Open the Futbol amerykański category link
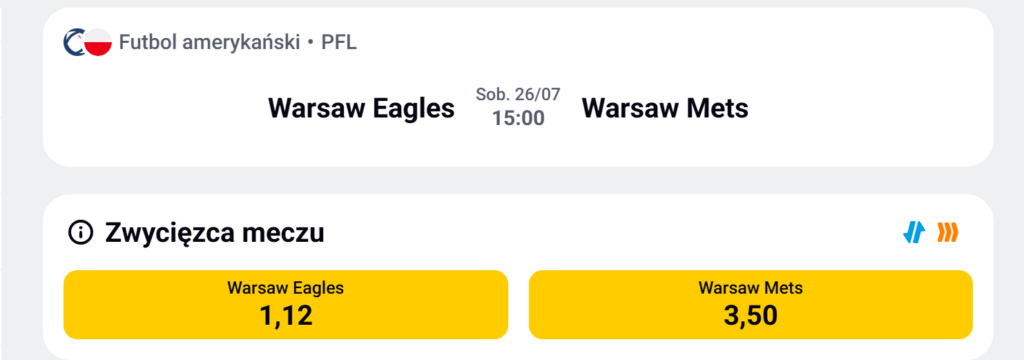This screenshot has height=360, width=1024. click(x=209, y=43)
